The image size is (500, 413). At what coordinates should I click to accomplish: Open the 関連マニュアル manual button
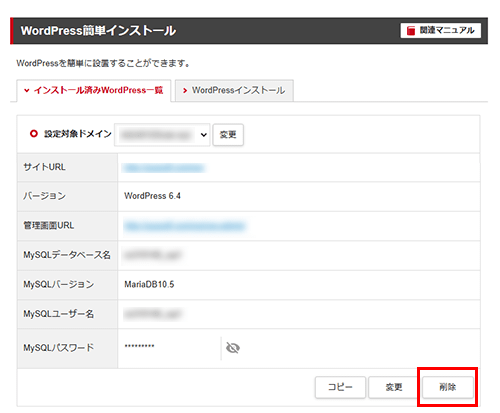tap(440, 30)
